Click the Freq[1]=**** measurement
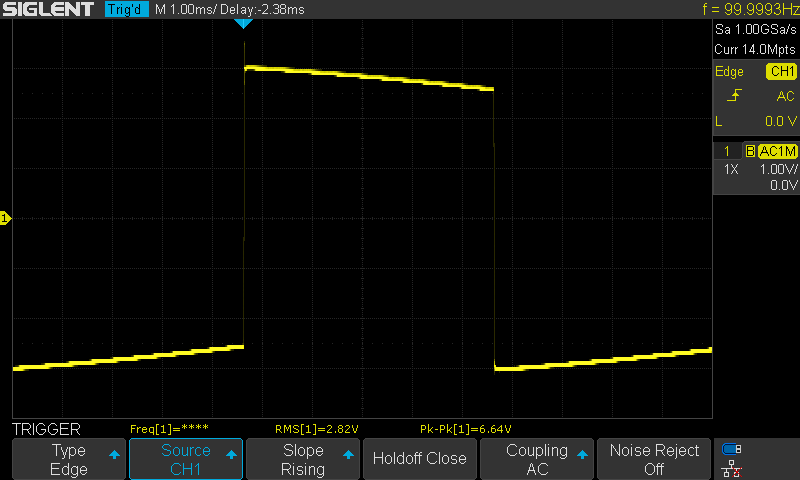The image size is (800, 480). (169, 429)
